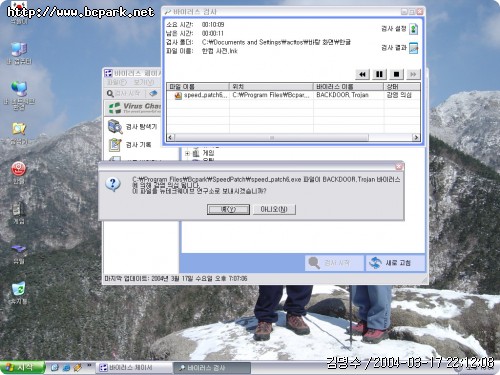Open the red 한글 desktop icon
This screenshot has height=375, width=500.
pyautogui.click(x=19, y=173)
